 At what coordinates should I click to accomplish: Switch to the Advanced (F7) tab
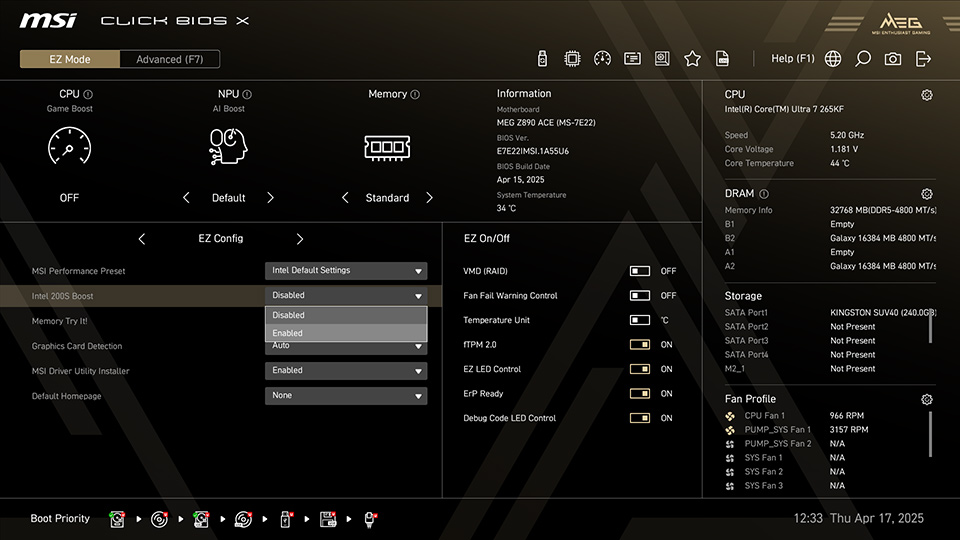169,59
